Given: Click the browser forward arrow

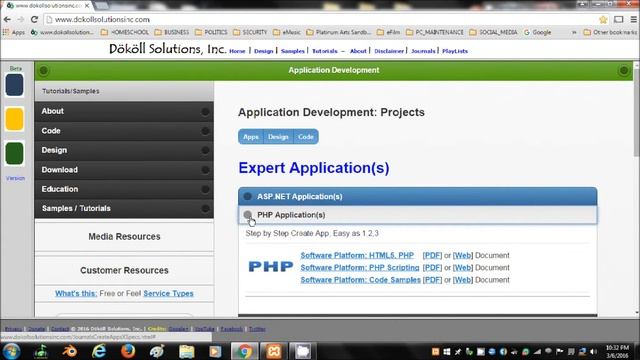Looking at the screenshot, I should tap(20, 20).
